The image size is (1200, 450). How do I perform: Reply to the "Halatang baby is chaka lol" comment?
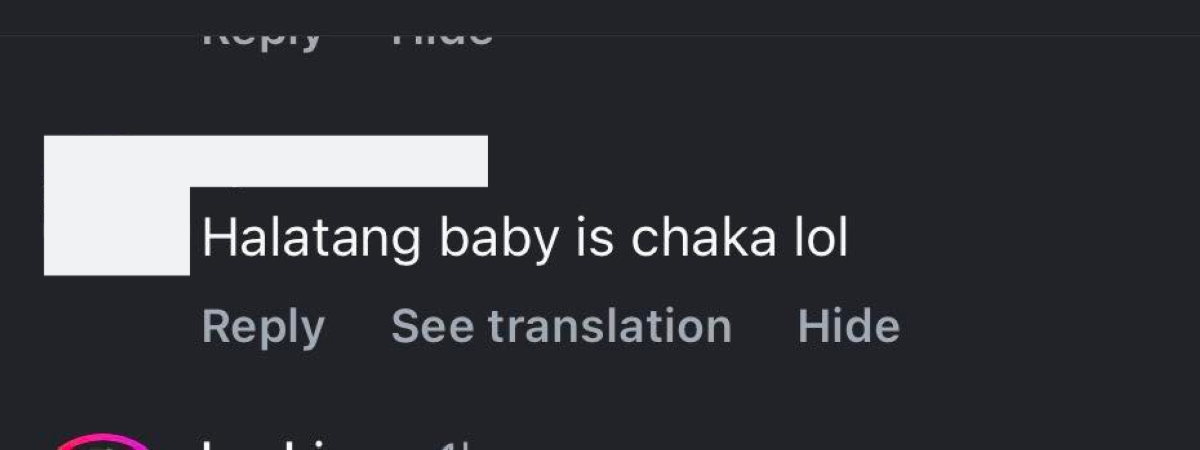click(x=263, y=327)
